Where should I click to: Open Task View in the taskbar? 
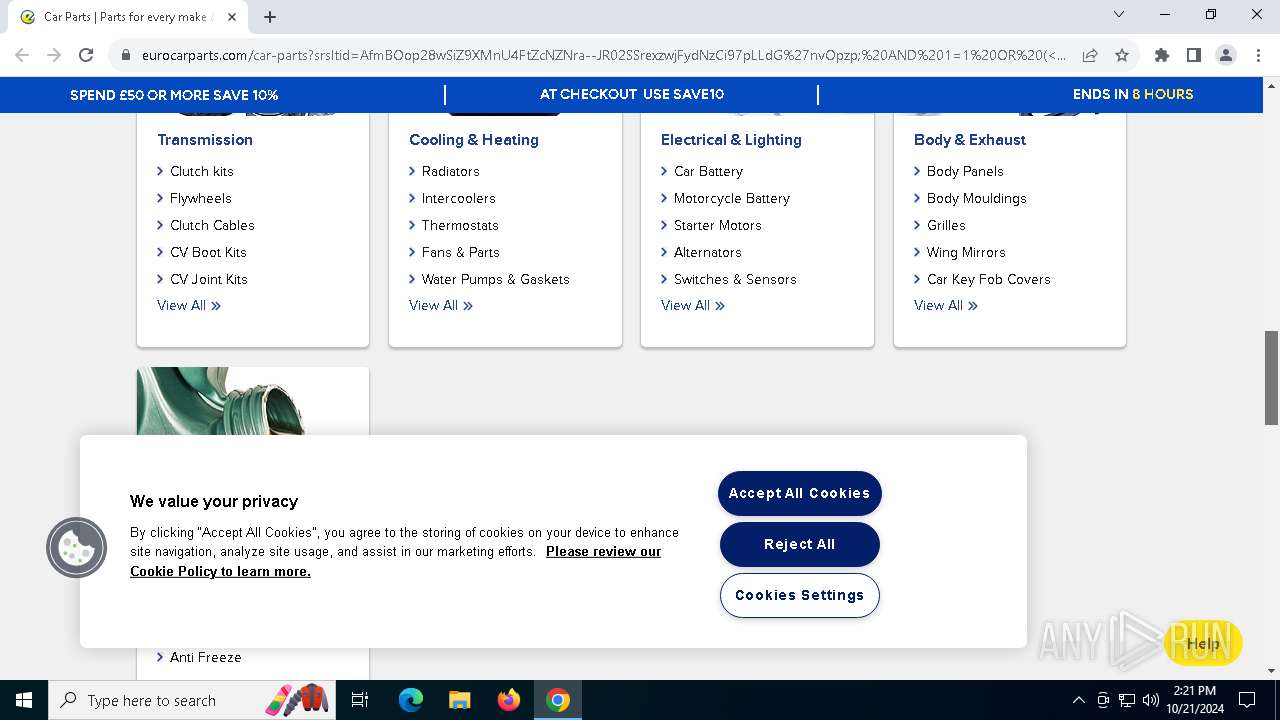(x=360, y=700)
